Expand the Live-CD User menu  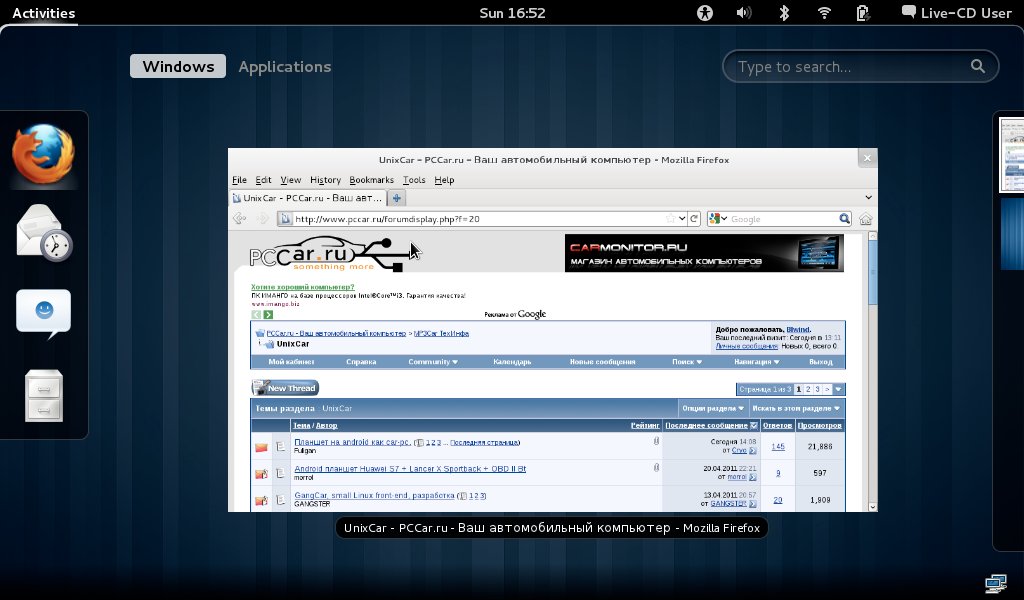pos(956,13)
